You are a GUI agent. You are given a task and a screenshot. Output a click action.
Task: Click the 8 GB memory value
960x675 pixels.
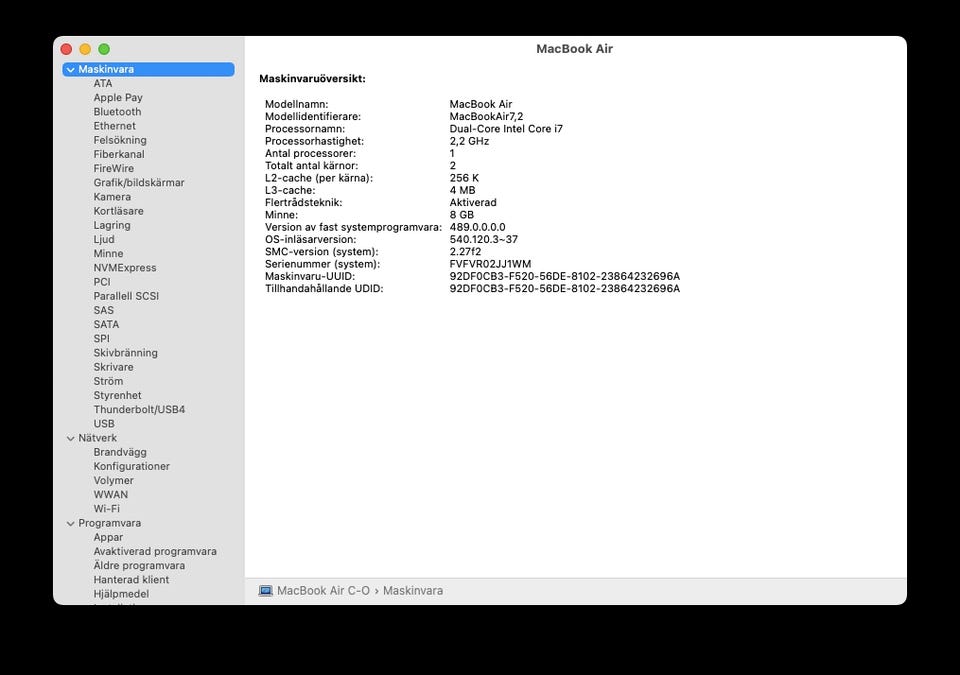462,215
